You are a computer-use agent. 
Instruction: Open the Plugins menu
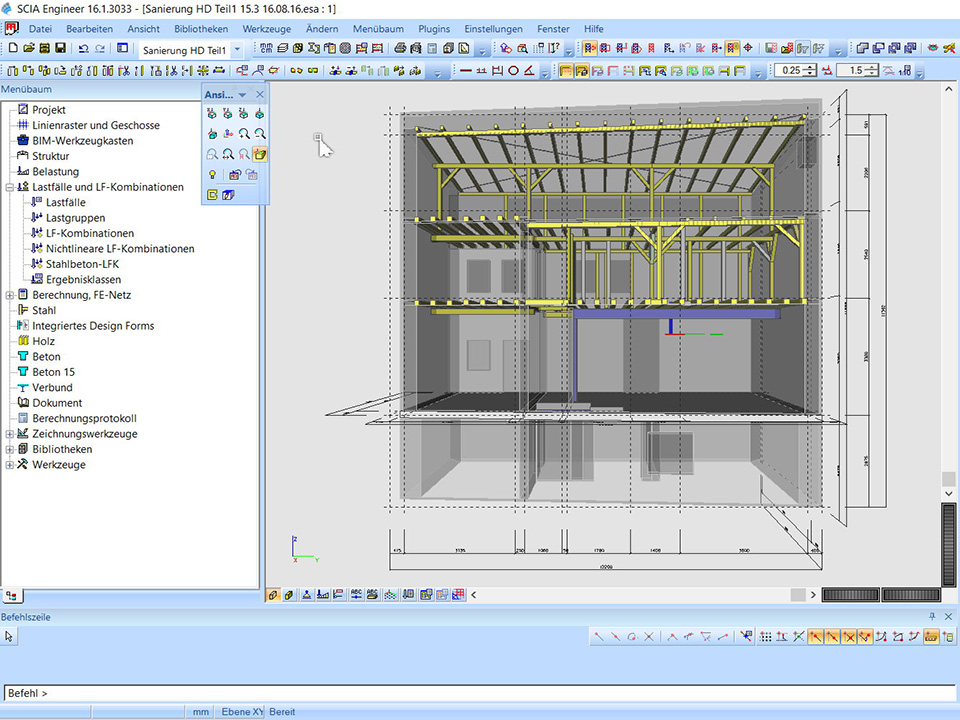(x=434, y=29)
